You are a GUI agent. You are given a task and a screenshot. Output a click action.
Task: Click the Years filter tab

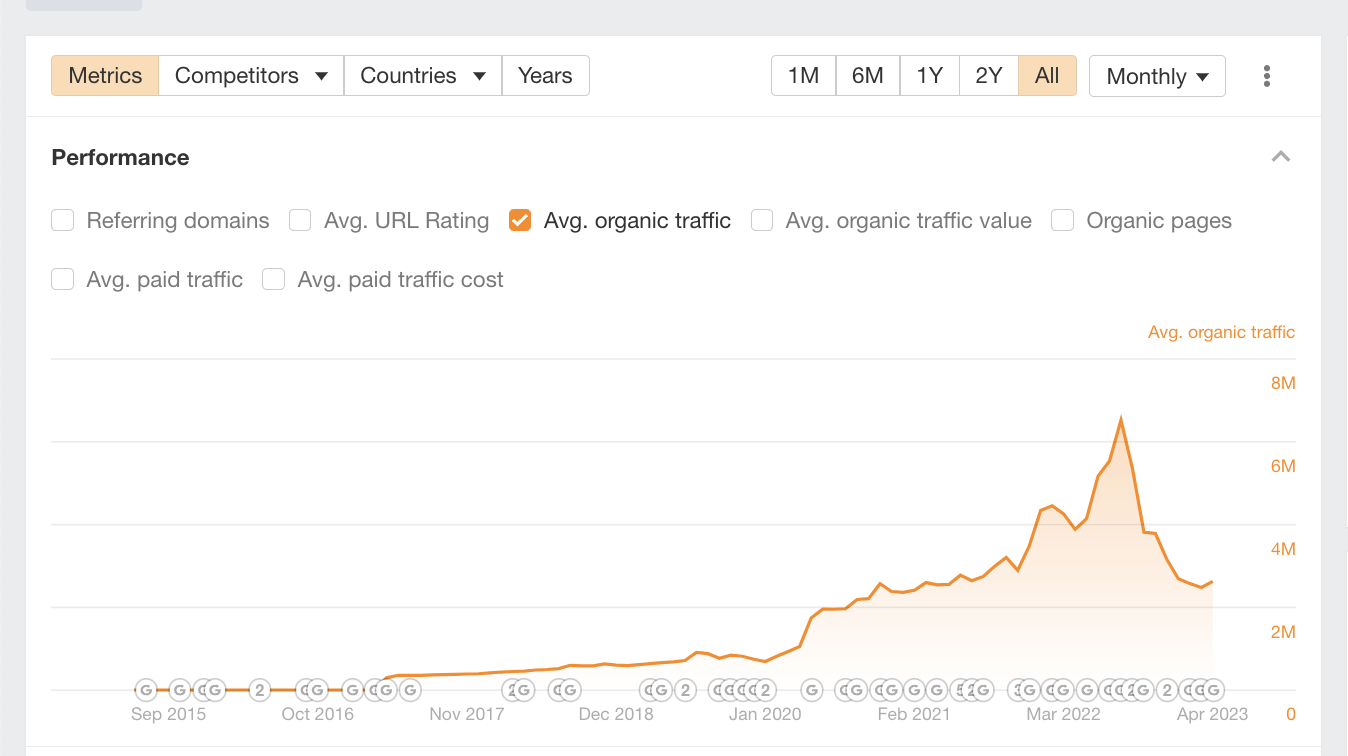[x=545, y=75]
